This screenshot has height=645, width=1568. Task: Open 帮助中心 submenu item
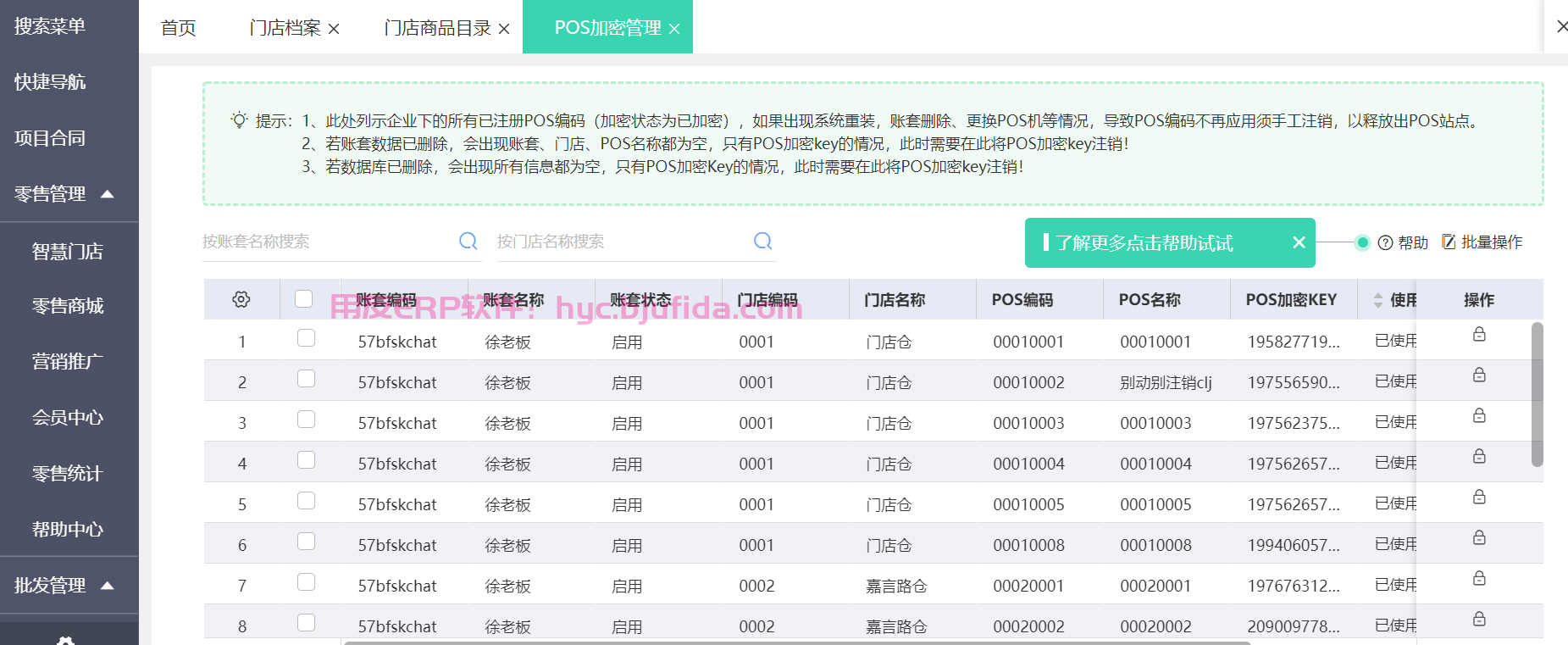(x=68, y=530)
